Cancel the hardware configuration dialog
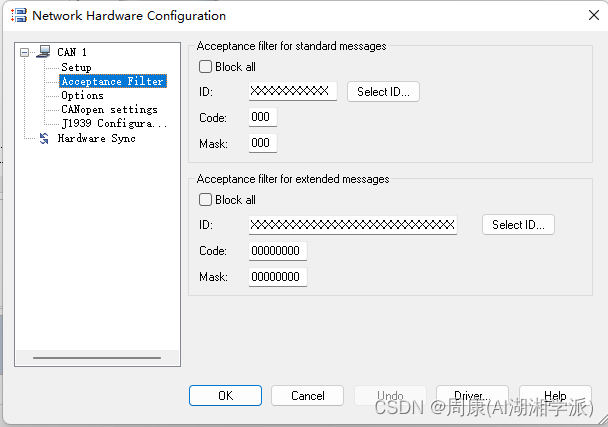This screenshot has height=427, width=608. [308, 396]
